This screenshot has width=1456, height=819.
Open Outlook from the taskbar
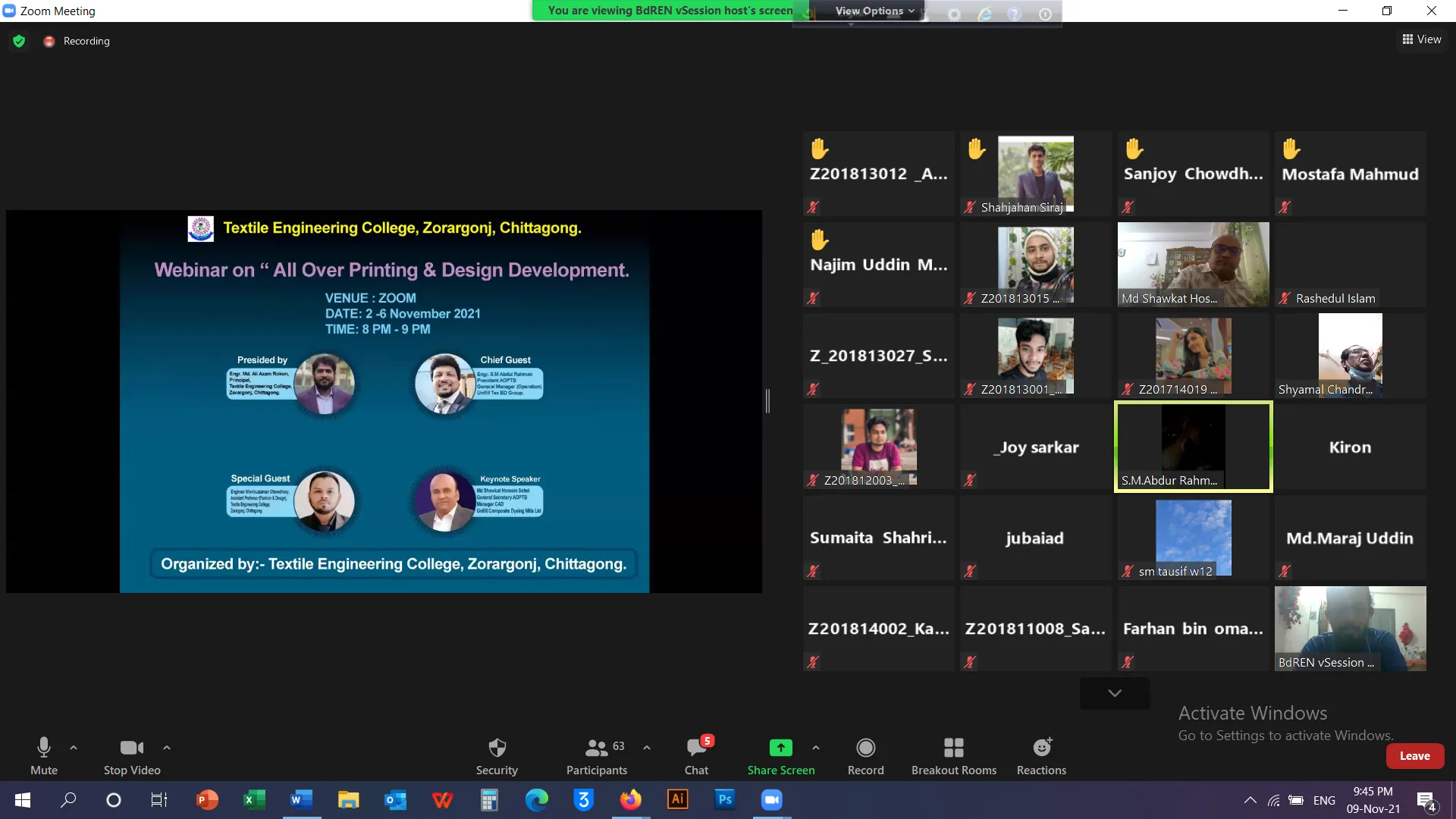[395, 800]
